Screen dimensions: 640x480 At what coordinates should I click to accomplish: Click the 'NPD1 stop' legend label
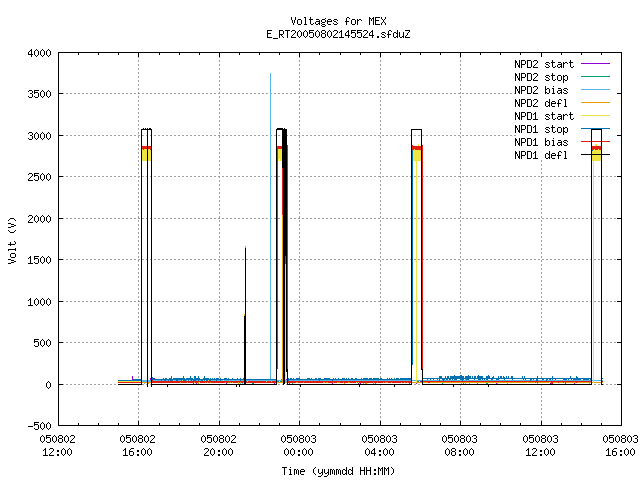coord(541,129)
